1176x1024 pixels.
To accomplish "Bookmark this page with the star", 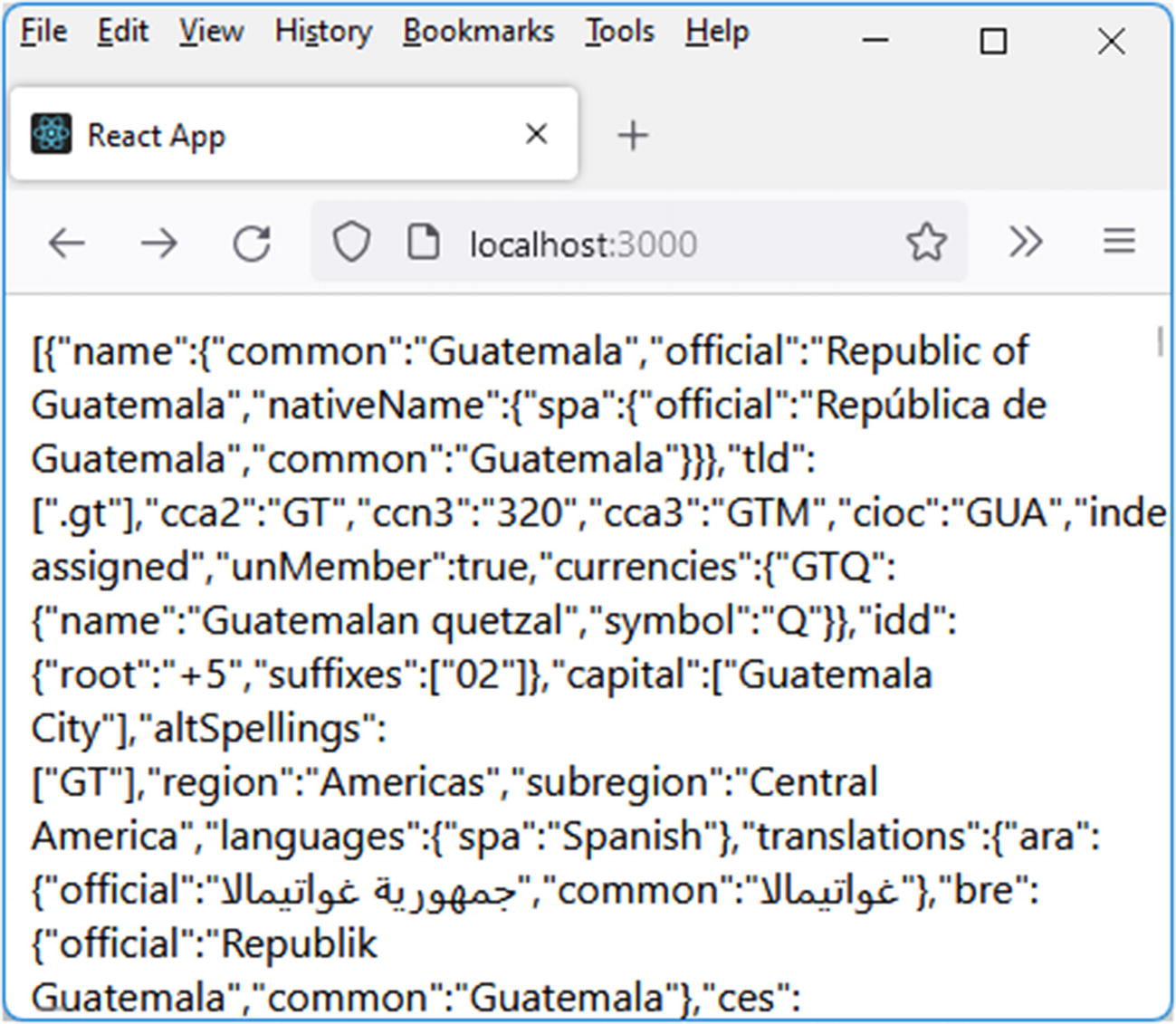I will tap(926, 243).
